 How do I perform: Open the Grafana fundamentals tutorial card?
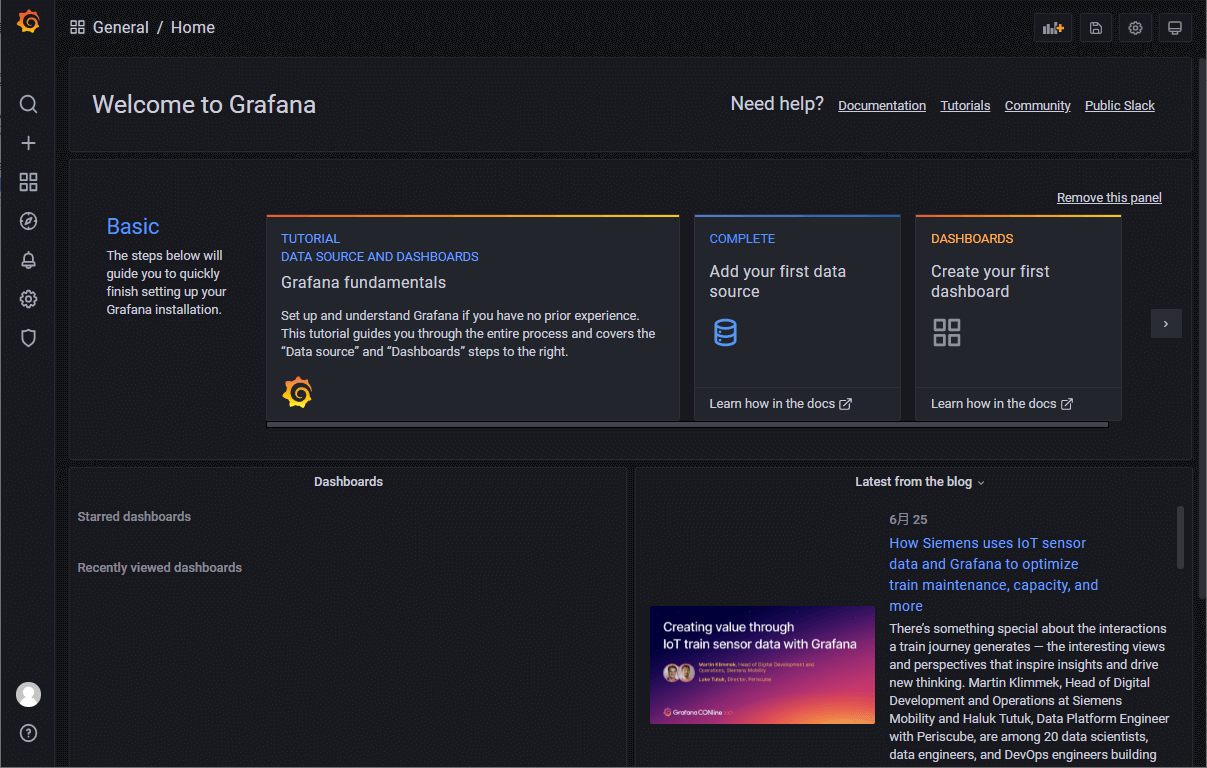(x=473, y=318)
